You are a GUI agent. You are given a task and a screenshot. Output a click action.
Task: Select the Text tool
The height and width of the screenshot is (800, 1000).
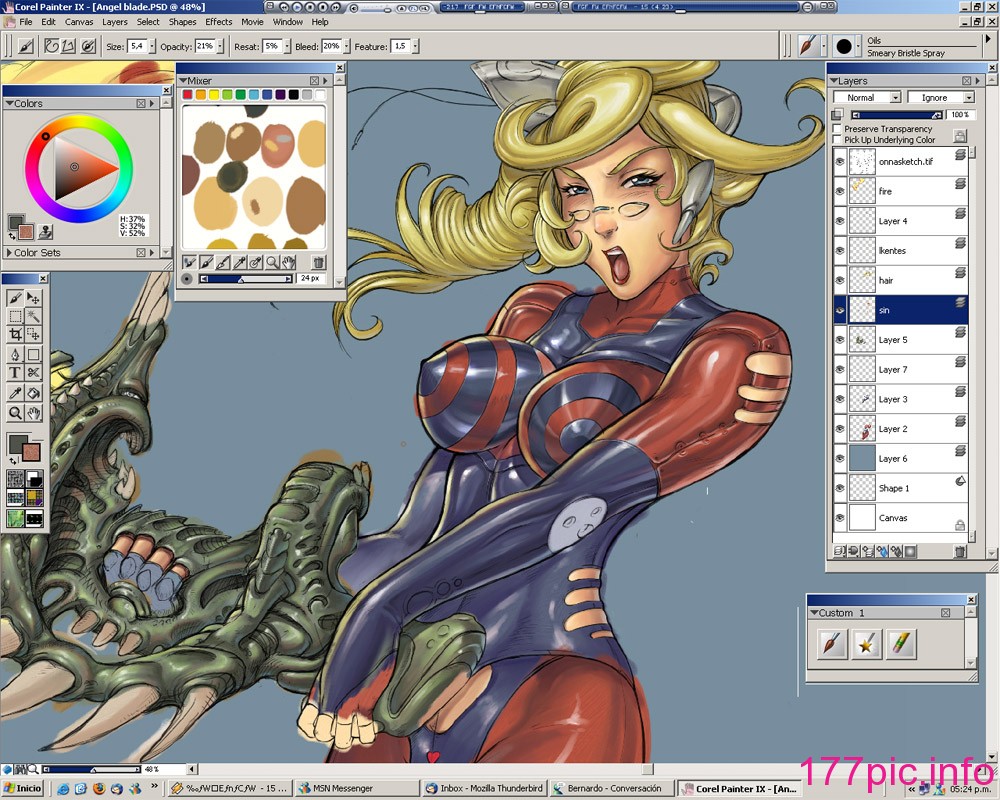pyautogui.click(x=15, y=373)
